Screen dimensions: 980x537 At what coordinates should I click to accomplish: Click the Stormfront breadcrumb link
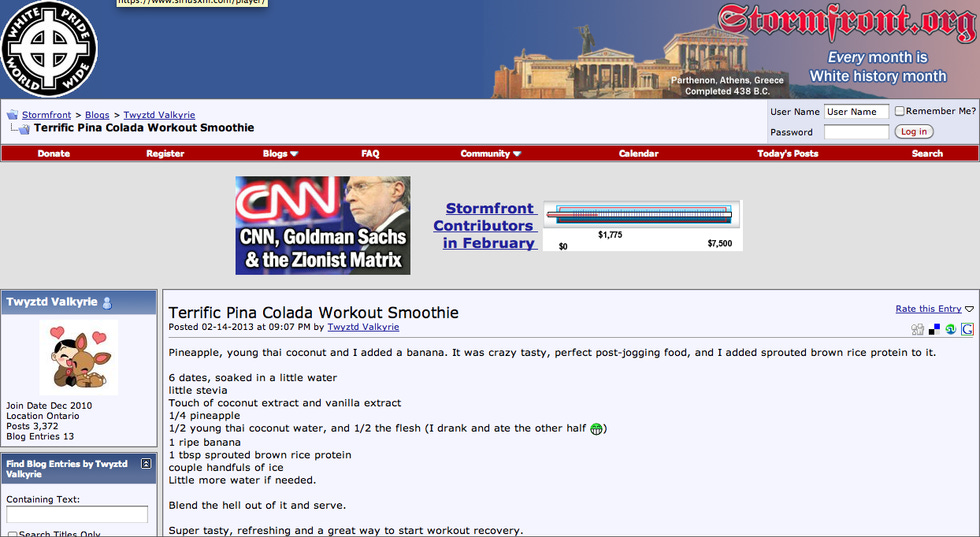click(x=46, y=115)
